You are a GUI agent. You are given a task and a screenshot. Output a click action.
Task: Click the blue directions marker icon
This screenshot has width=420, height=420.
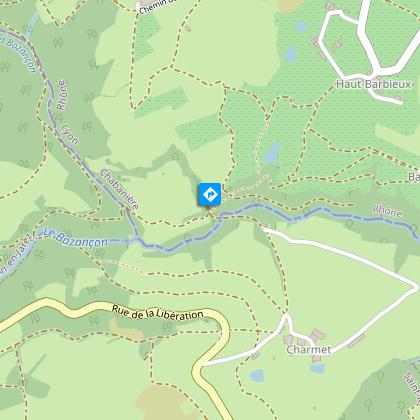click(x=210, y=194)
